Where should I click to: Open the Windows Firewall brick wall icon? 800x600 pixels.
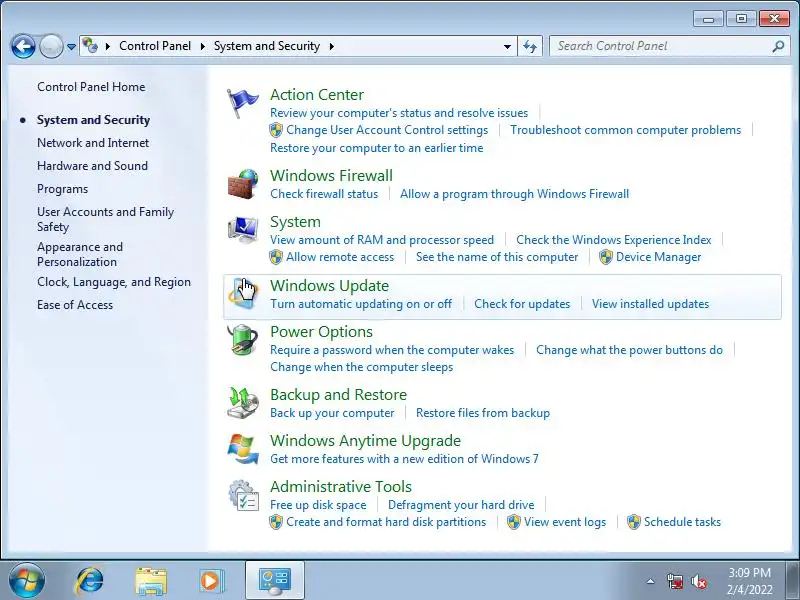[243, 184]
